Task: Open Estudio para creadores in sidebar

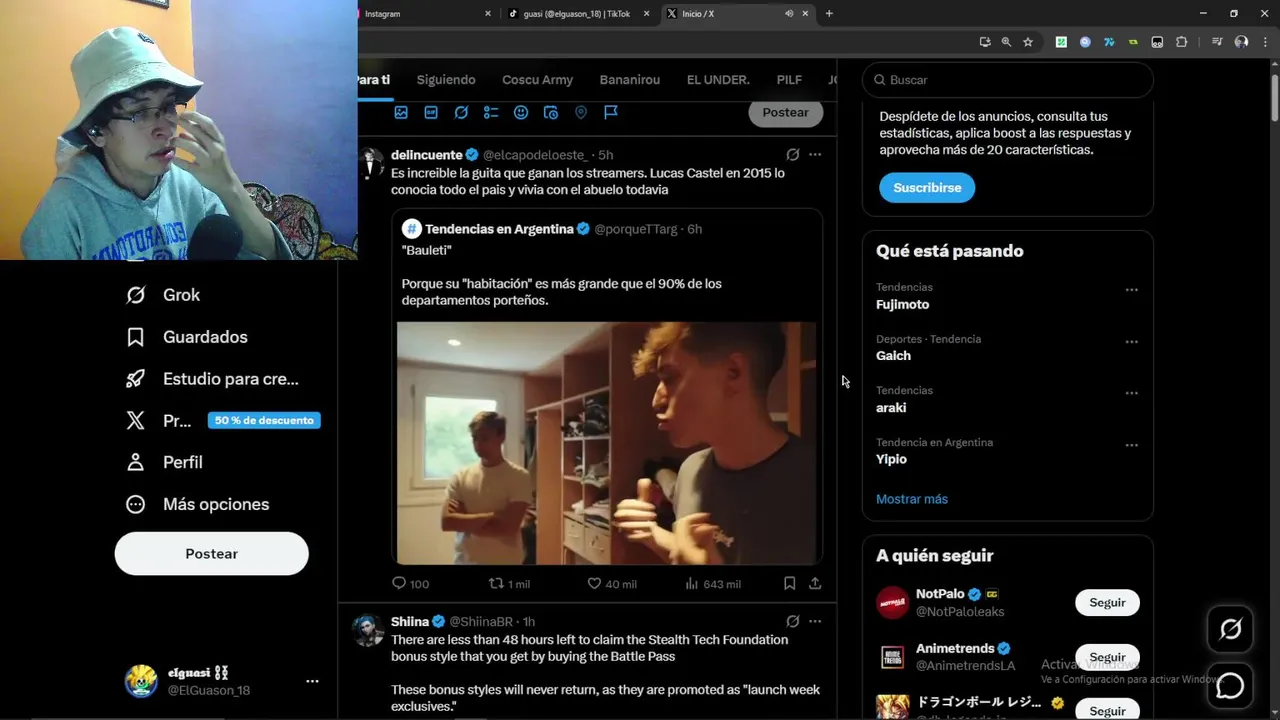Action: point(212,379)
